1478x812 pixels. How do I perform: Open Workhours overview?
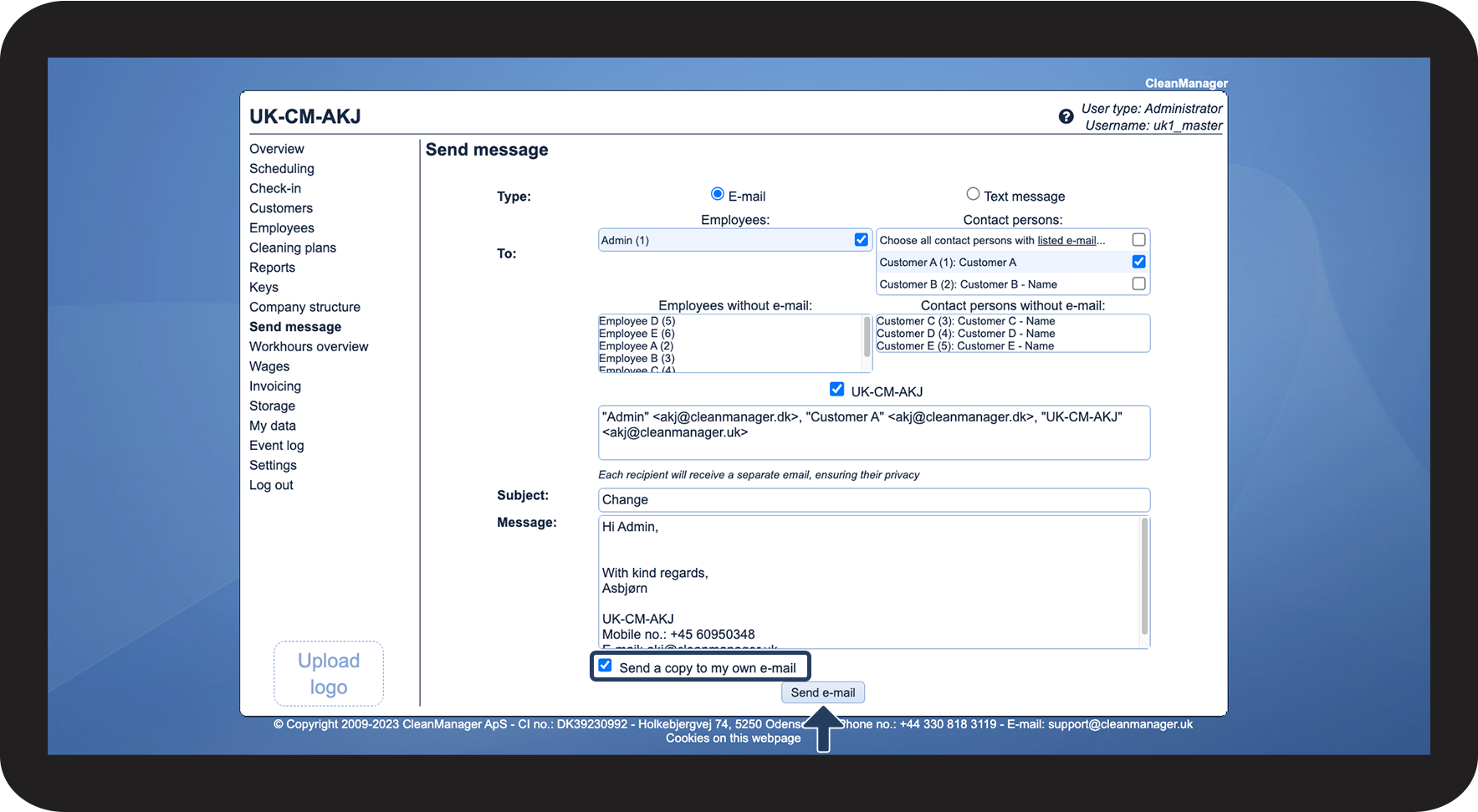point(309,347)
